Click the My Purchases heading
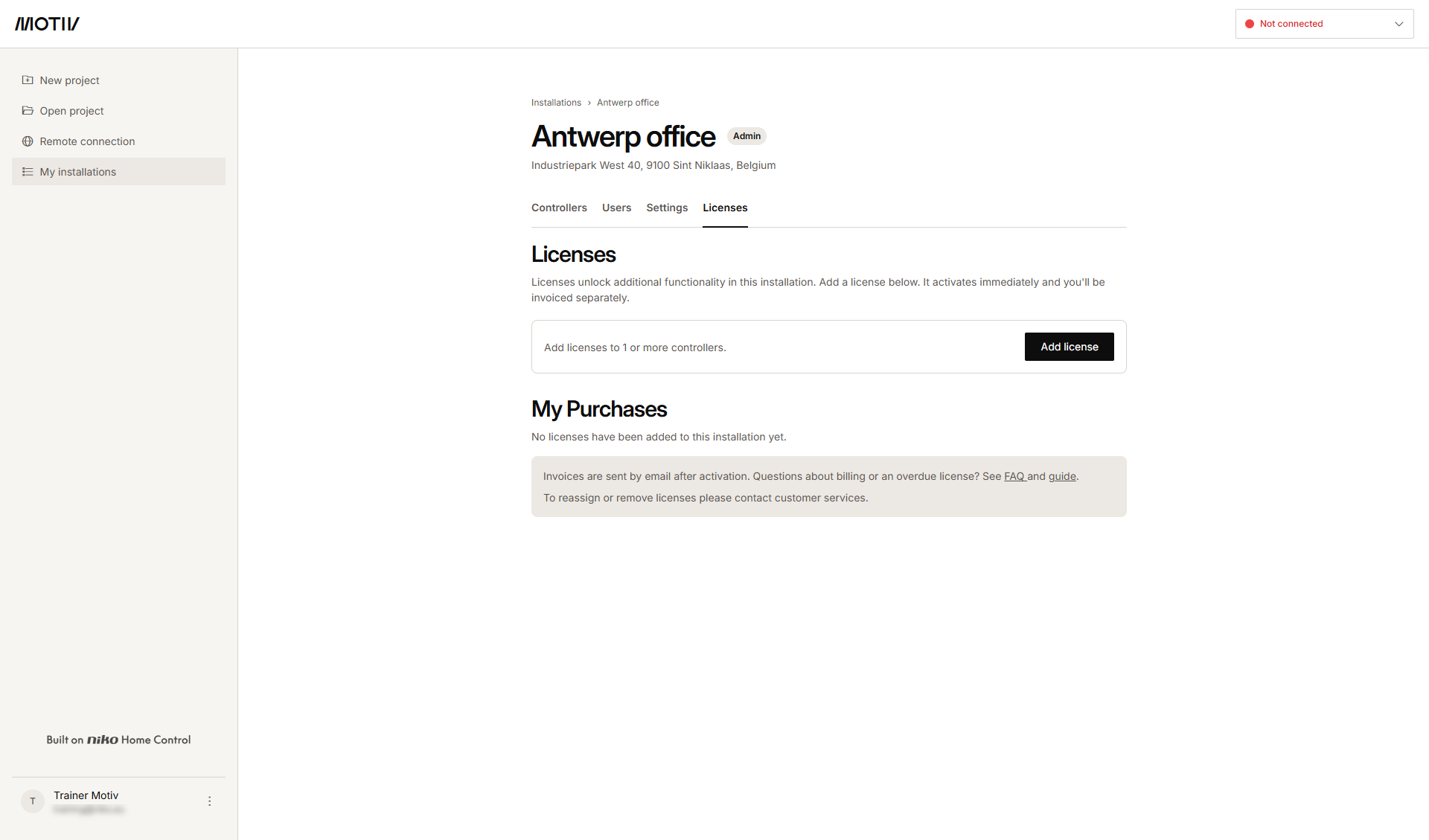The width and height of the screenshot is (1429, 840). point(598,409)
